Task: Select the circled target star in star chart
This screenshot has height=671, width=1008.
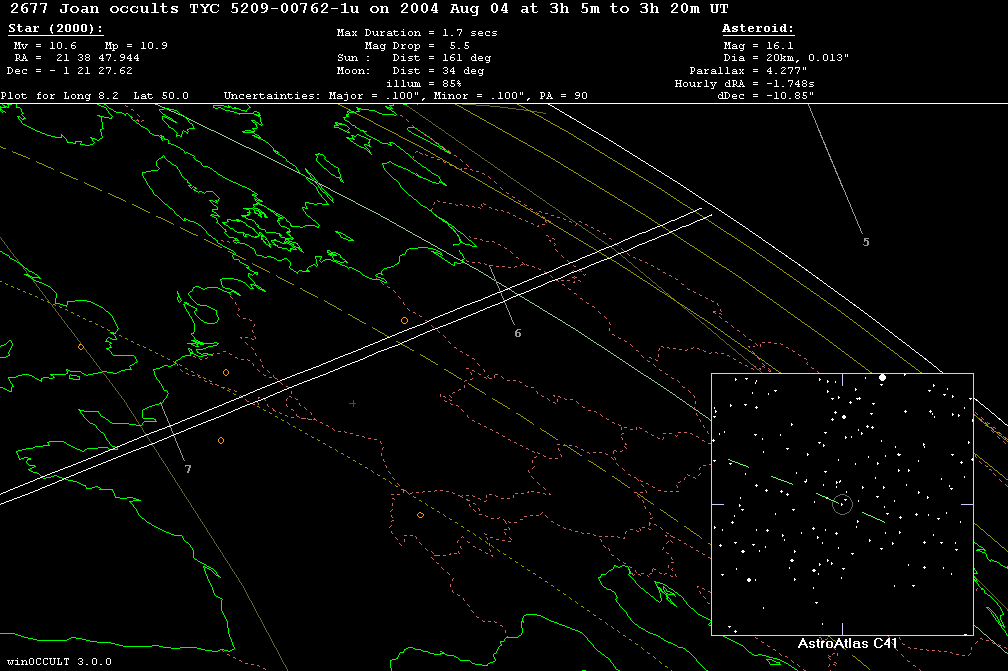Action: tap(843, 504)
